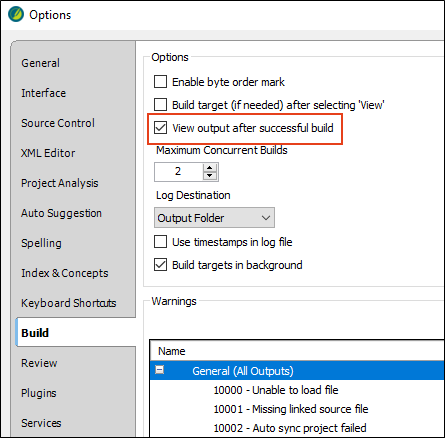Check Build target after selecting 'View'
445x438 pixels.
[x=160, y=105]
